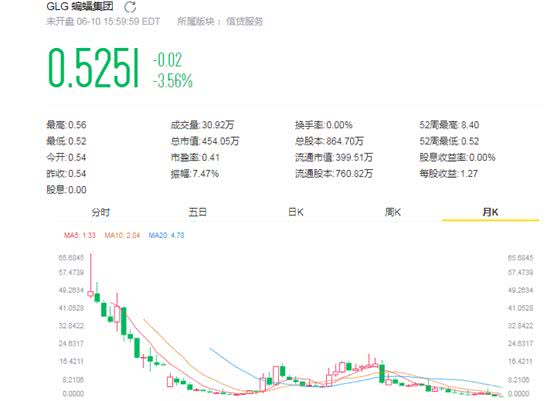Click the 流通市值: 399.51万 value
The image size is (554, 401).
point(334,157)
